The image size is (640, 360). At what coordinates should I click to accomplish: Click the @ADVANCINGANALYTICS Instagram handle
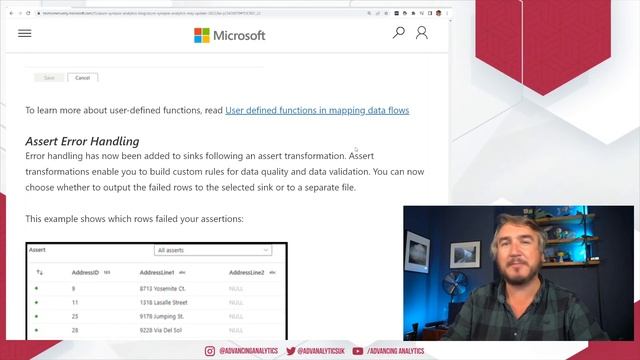point(249,351)
